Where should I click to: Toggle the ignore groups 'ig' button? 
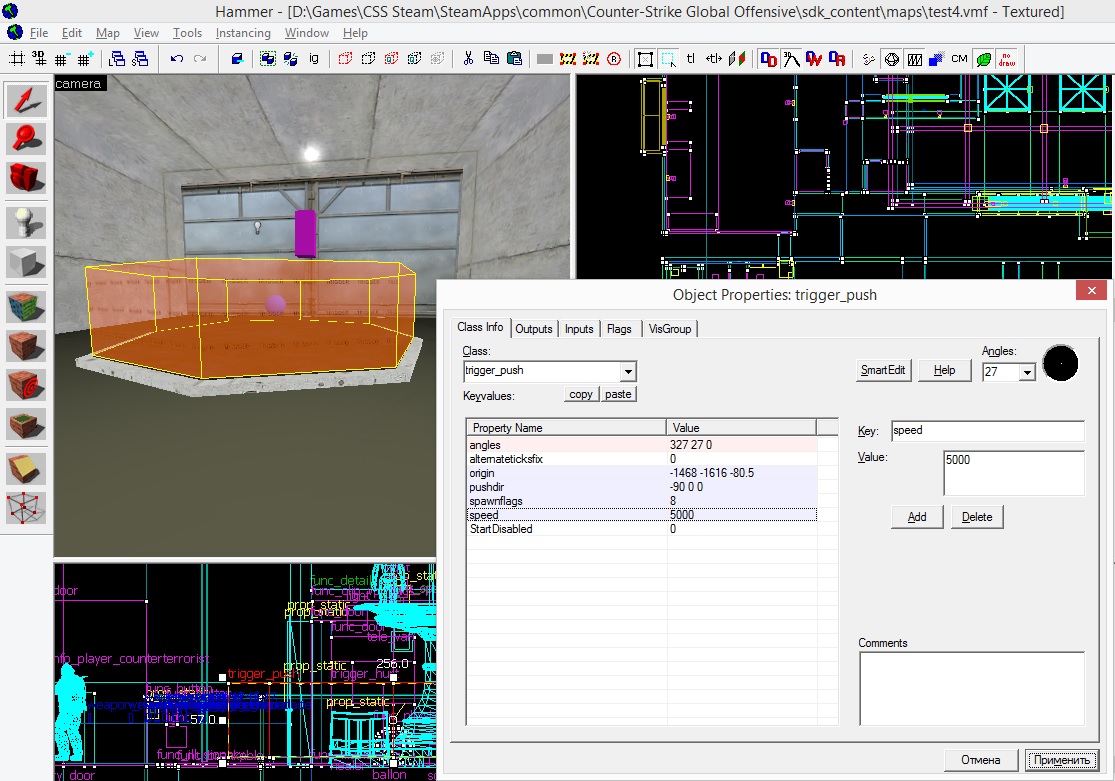point(314,59)
